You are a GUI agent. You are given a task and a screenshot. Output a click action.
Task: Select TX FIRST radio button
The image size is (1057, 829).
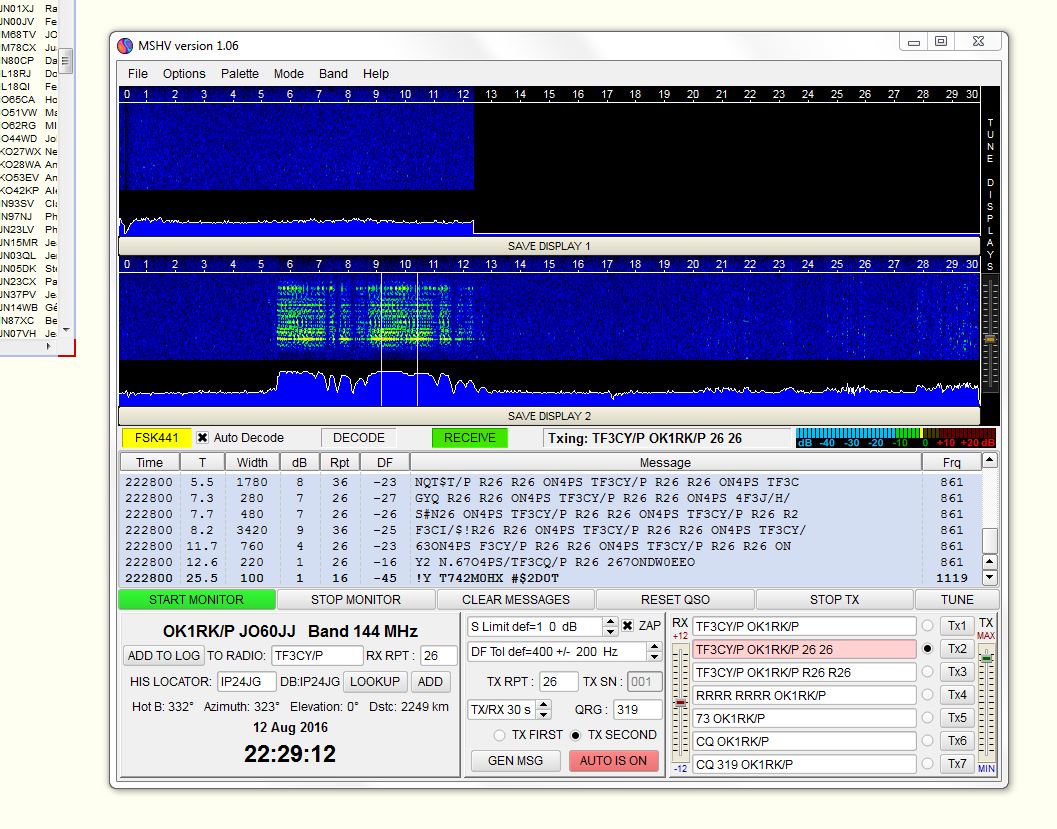click(500, 735)
